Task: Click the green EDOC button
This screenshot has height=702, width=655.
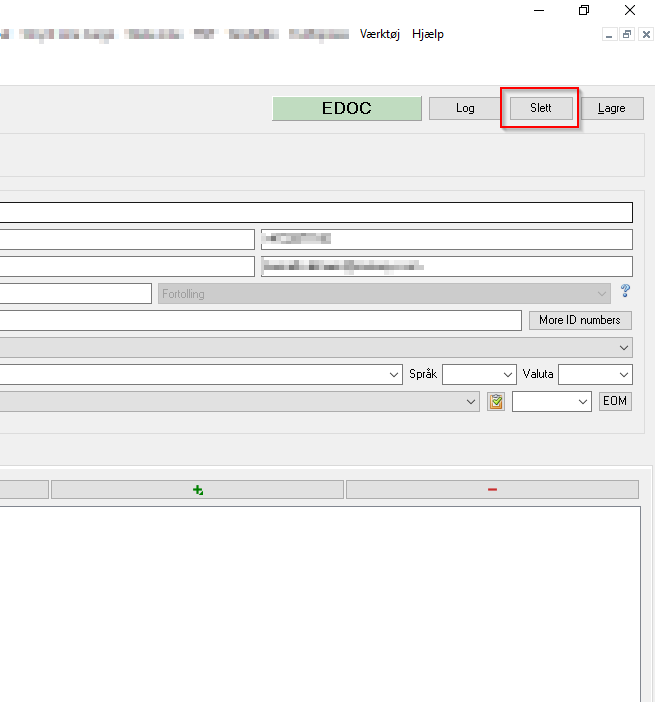Action: 346,108
